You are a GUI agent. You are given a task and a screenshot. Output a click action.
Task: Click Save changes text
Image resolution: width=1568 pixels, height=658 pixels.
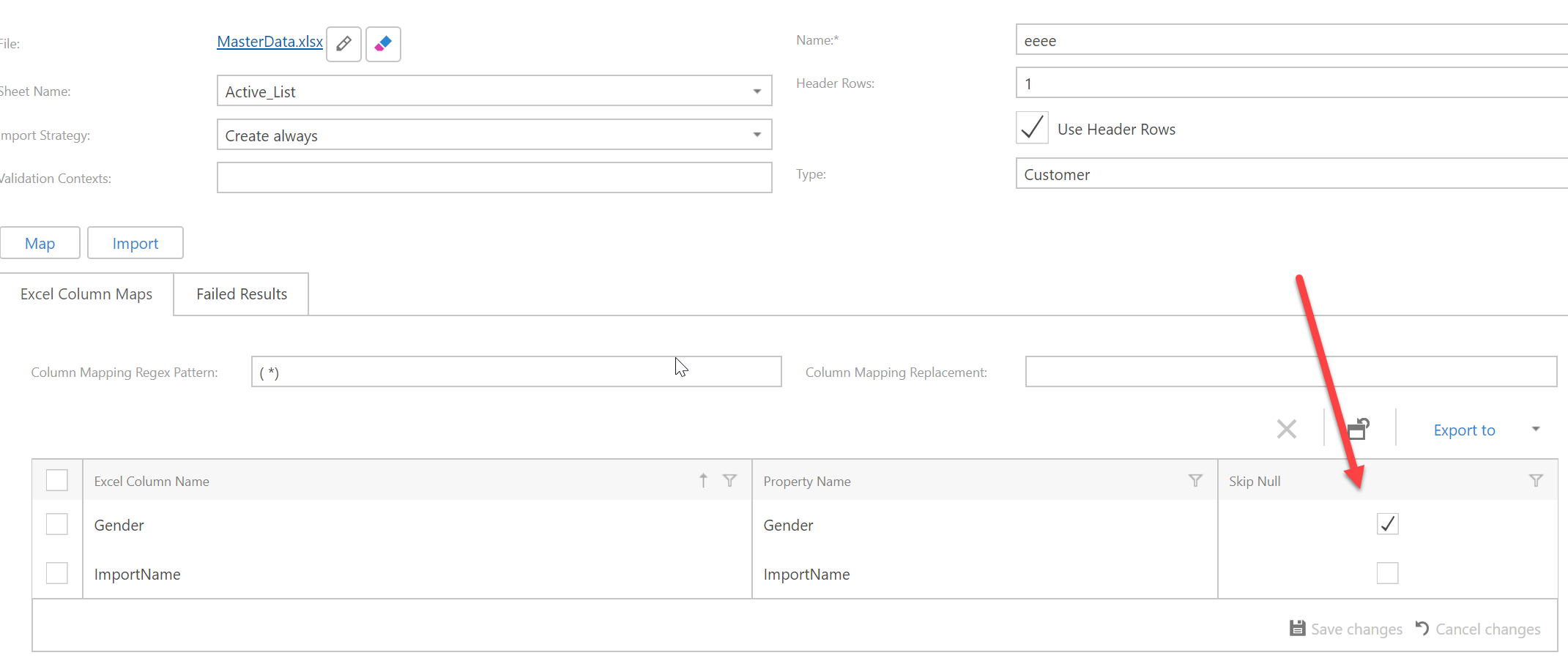click(x=1356, y=629)
